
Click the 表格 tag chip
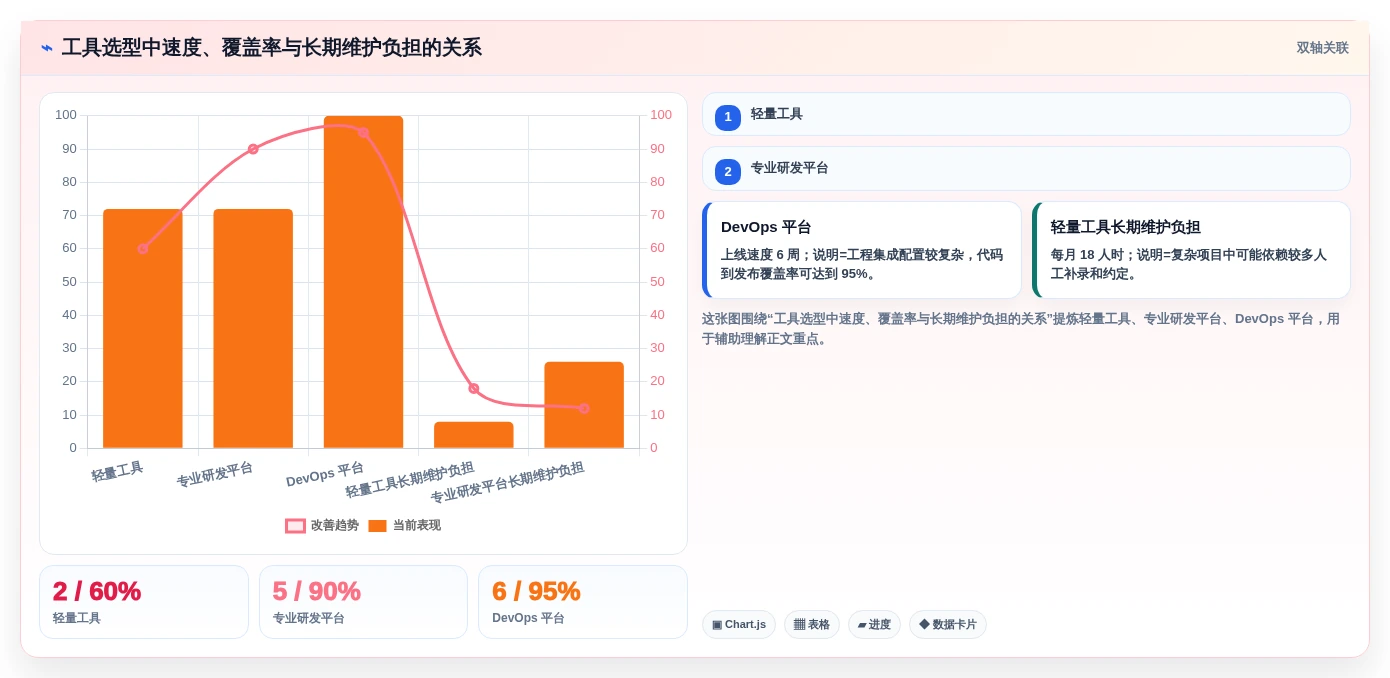tap(812, 625)
